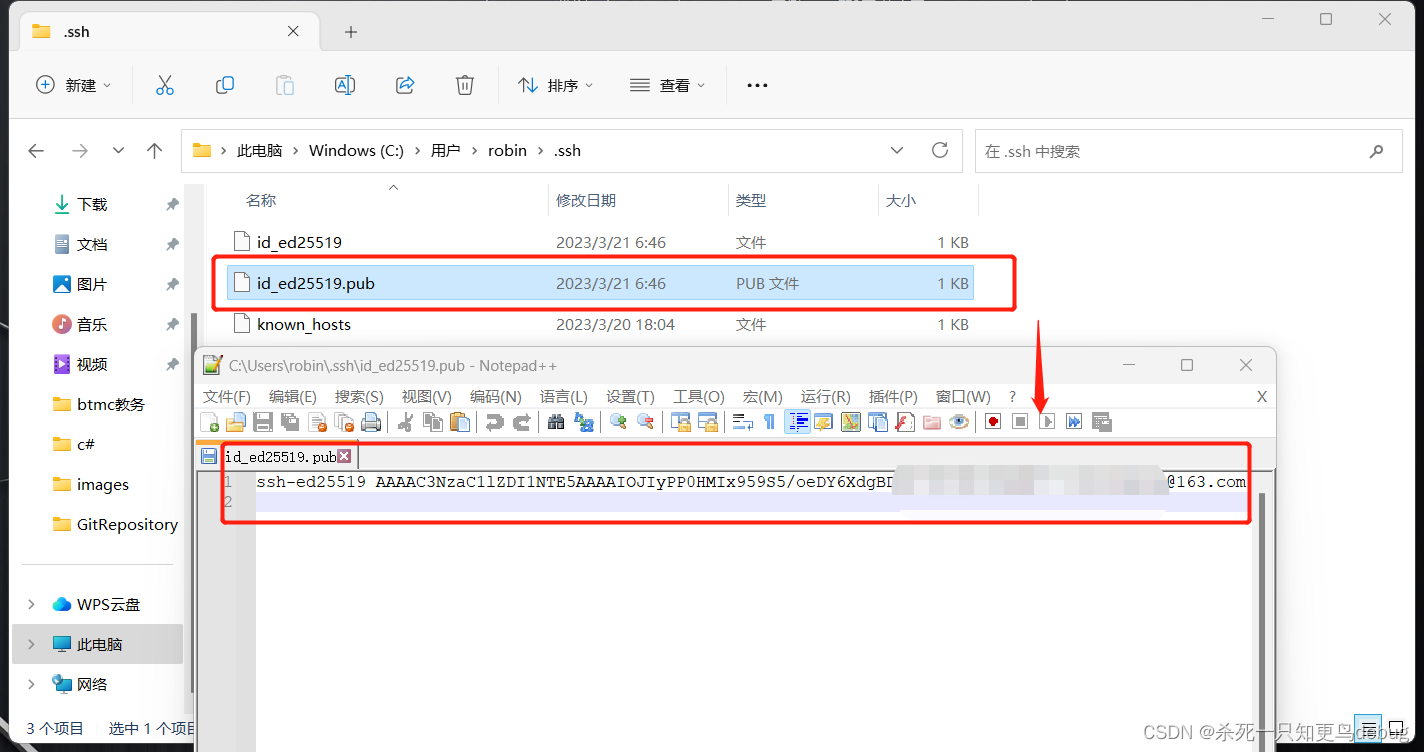Screen dimensions: 1424x752
Task: Expand WPS云盘 in navigation pane
Action: (x=31, y=604)
